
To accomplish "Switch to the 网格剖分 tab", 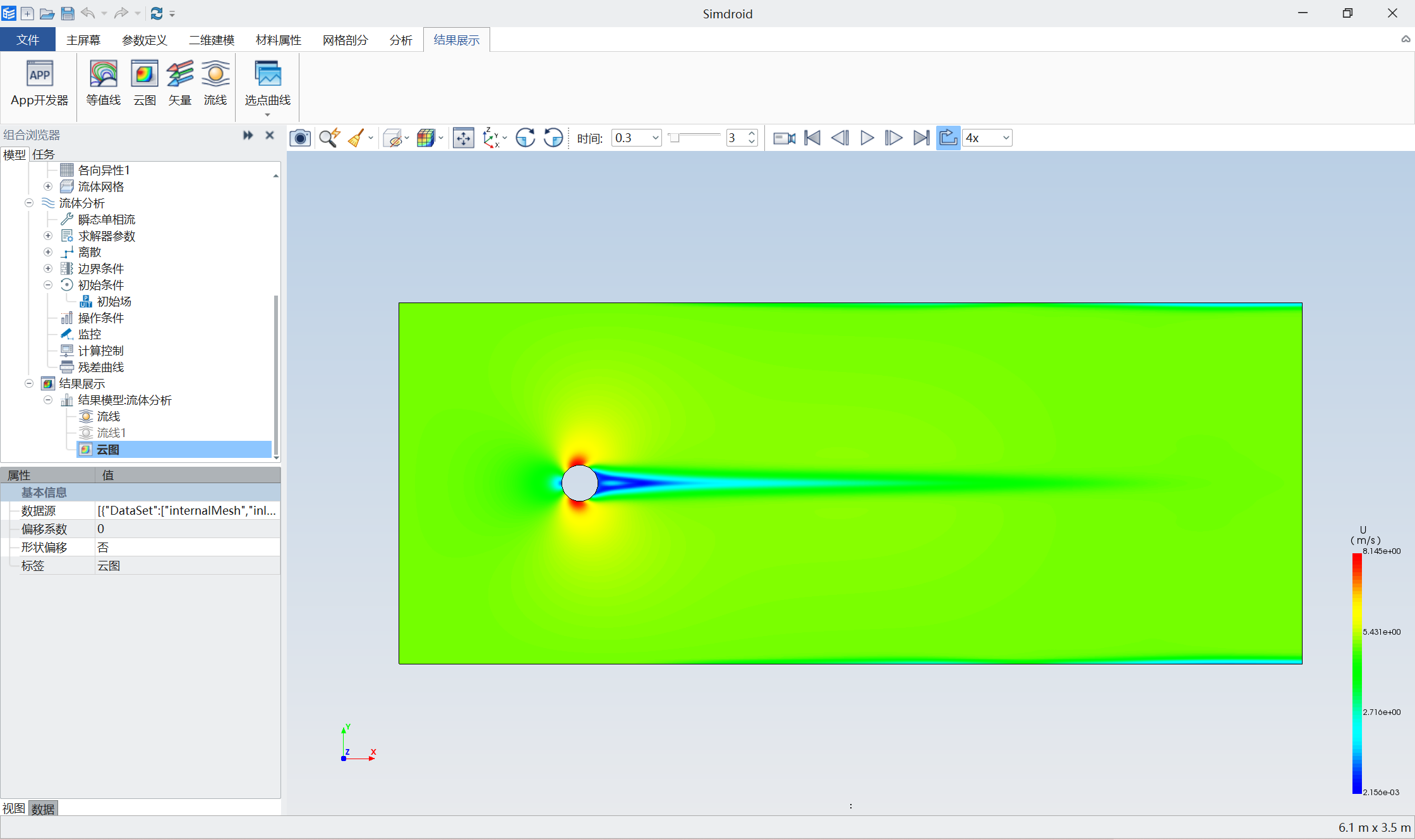I will tap(346, 40).
